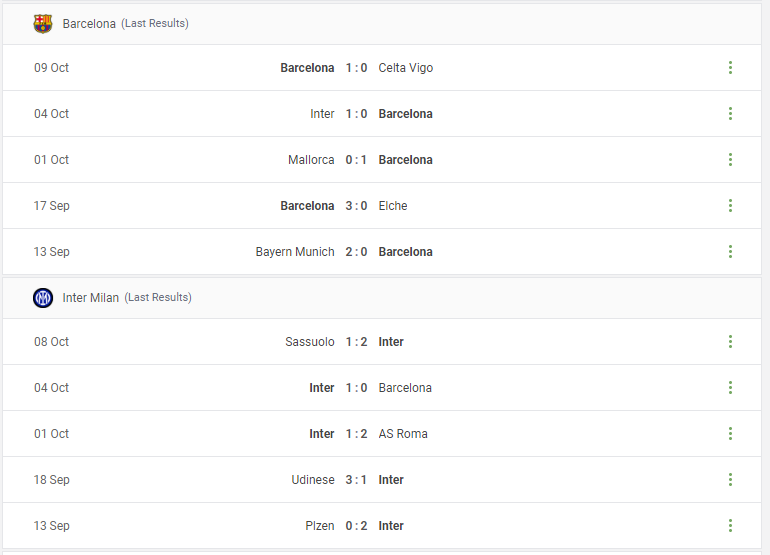770x555 pixels.
Task: Select Bayern Munich team name
Action: pos(295,252)
